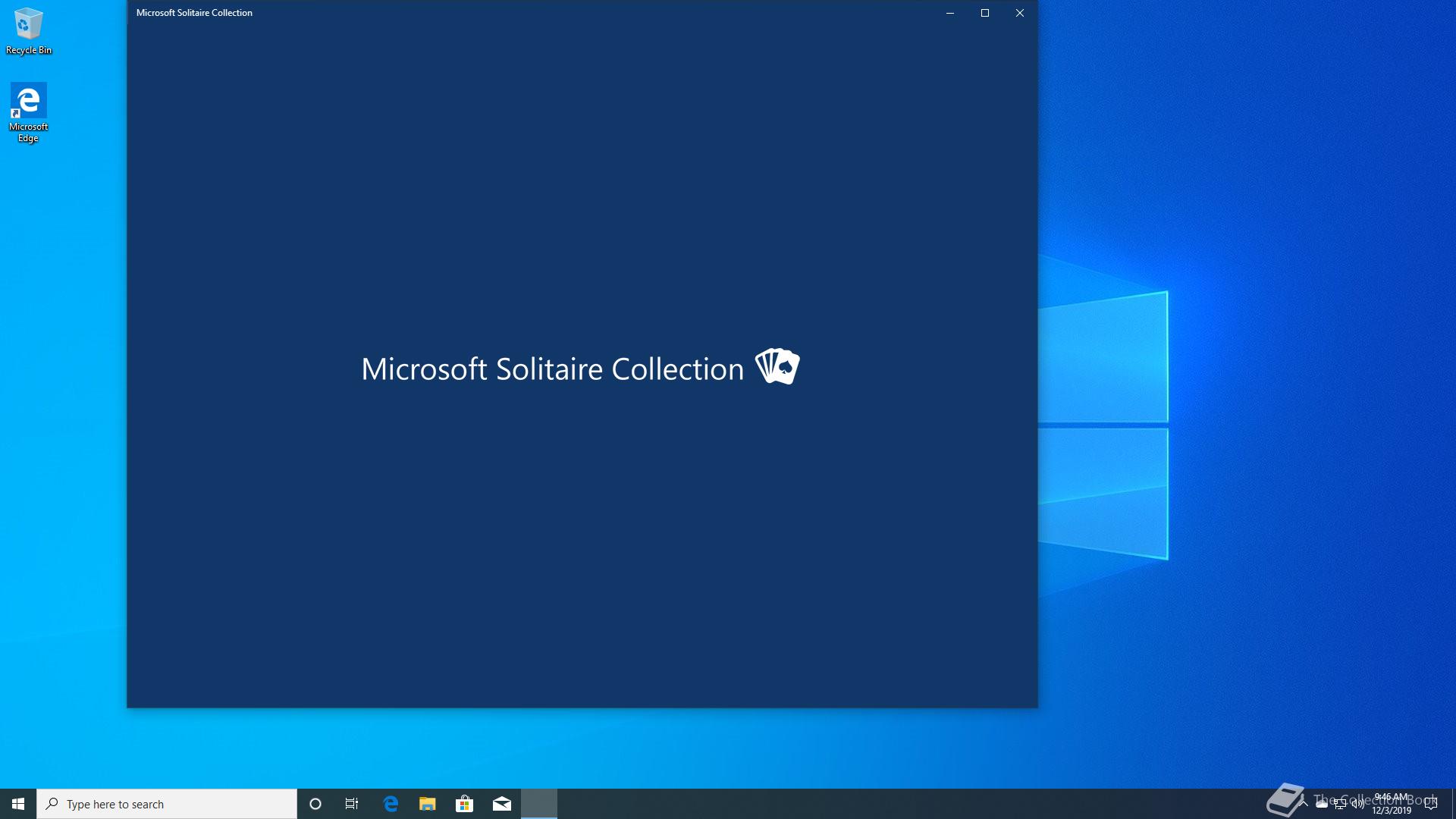This screenshot has width=1456, height=819.
Task: Open the Windows Start menu
Action: [18, 804]
